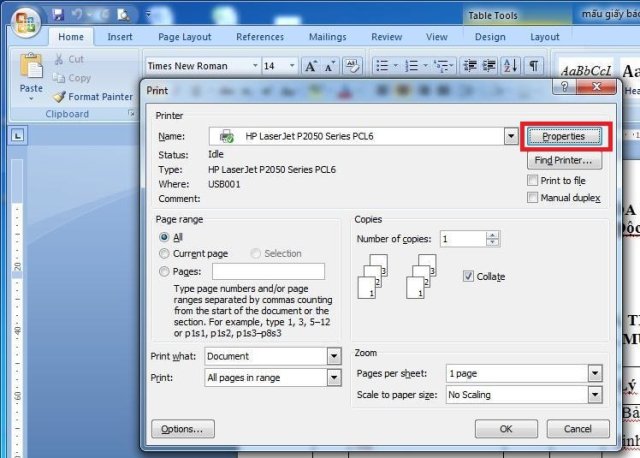The width and height of the screenshot is (640, 458).
Task: Click the Options button
Action: coord(182,429)
